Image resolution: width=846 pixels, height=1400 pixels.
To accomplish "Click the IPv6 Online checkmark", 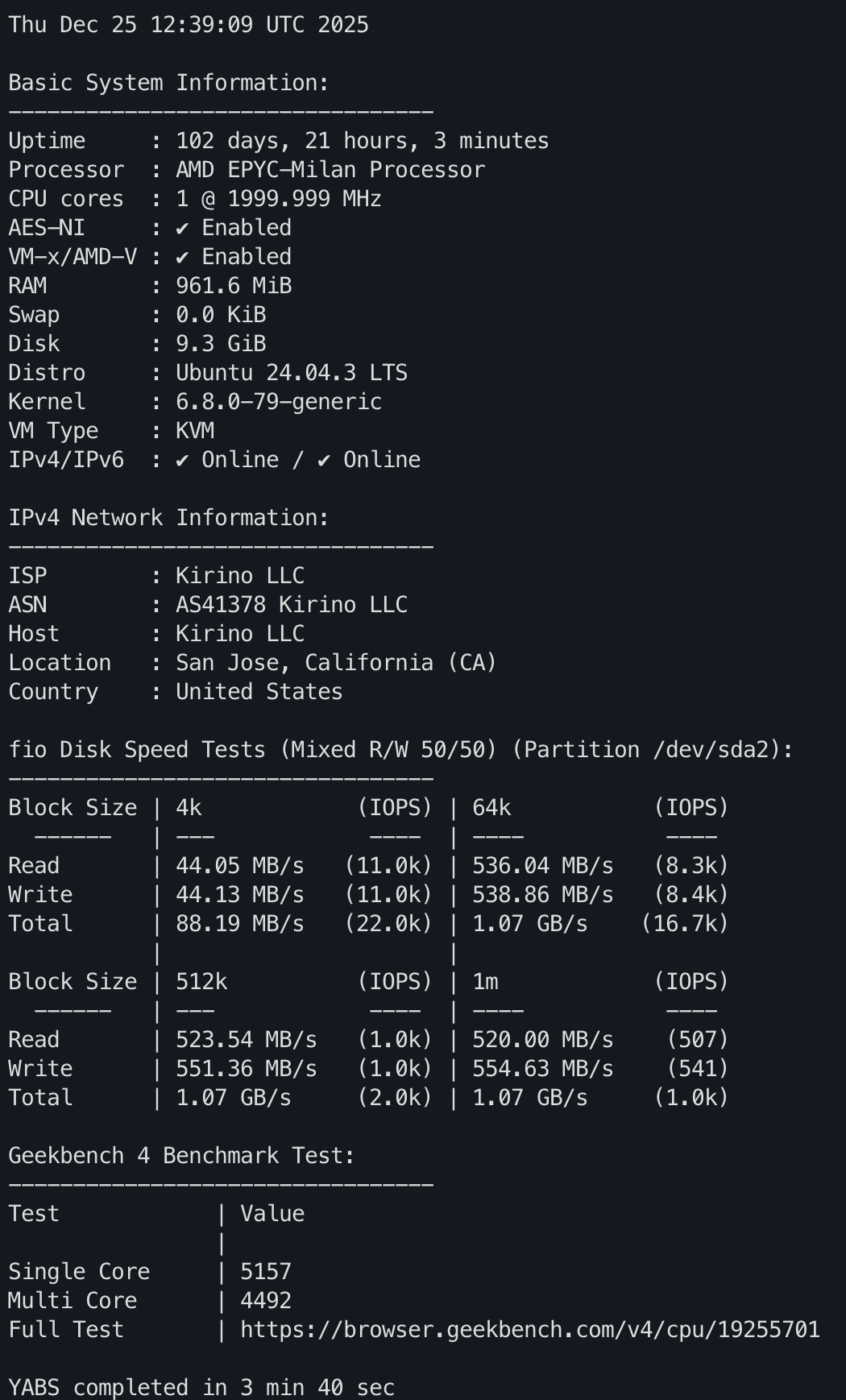I will click(x=324, y=460).
